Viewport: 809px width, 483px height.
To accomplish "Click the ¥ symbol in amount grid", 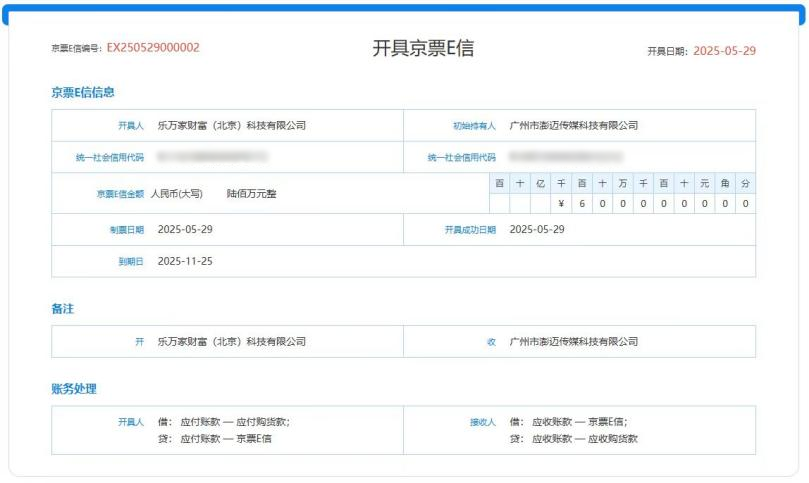I will [x=561, y=203].
